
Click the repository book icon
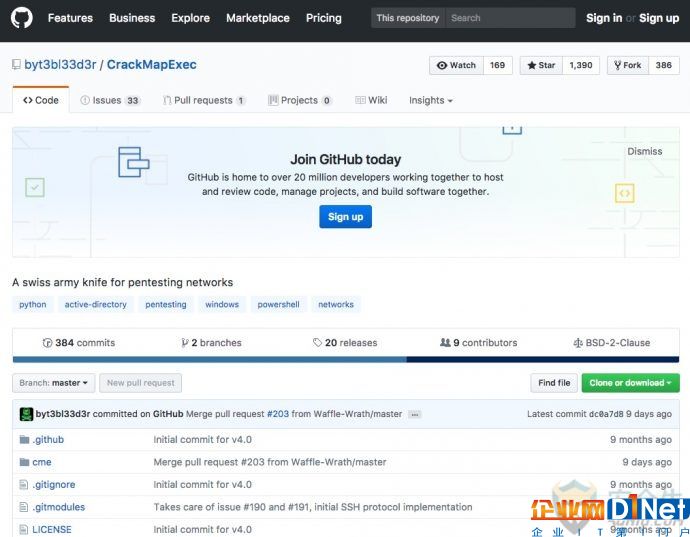click(16, 65)
